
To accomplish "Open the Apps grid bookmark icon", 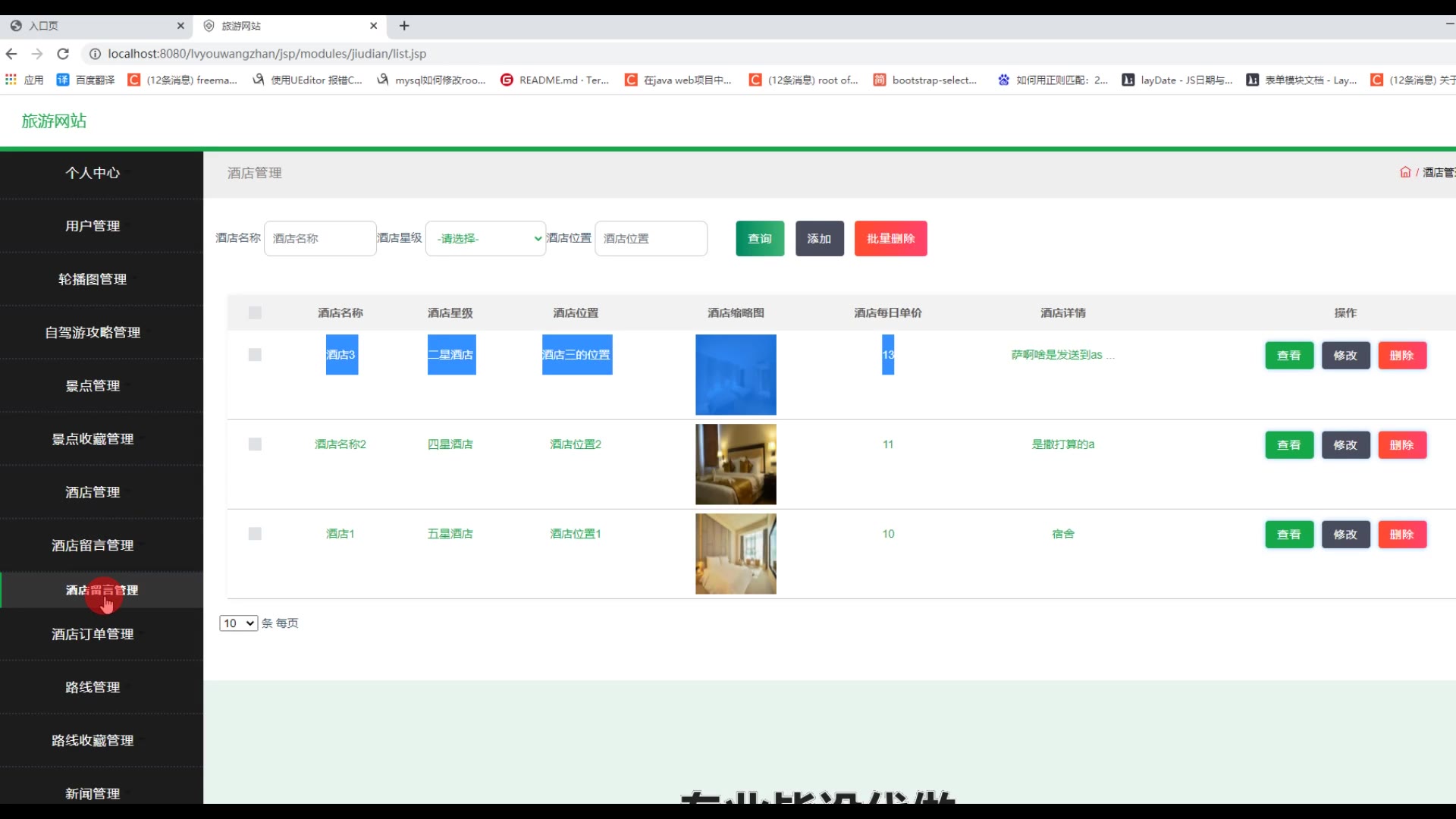I will click(11, 80).
